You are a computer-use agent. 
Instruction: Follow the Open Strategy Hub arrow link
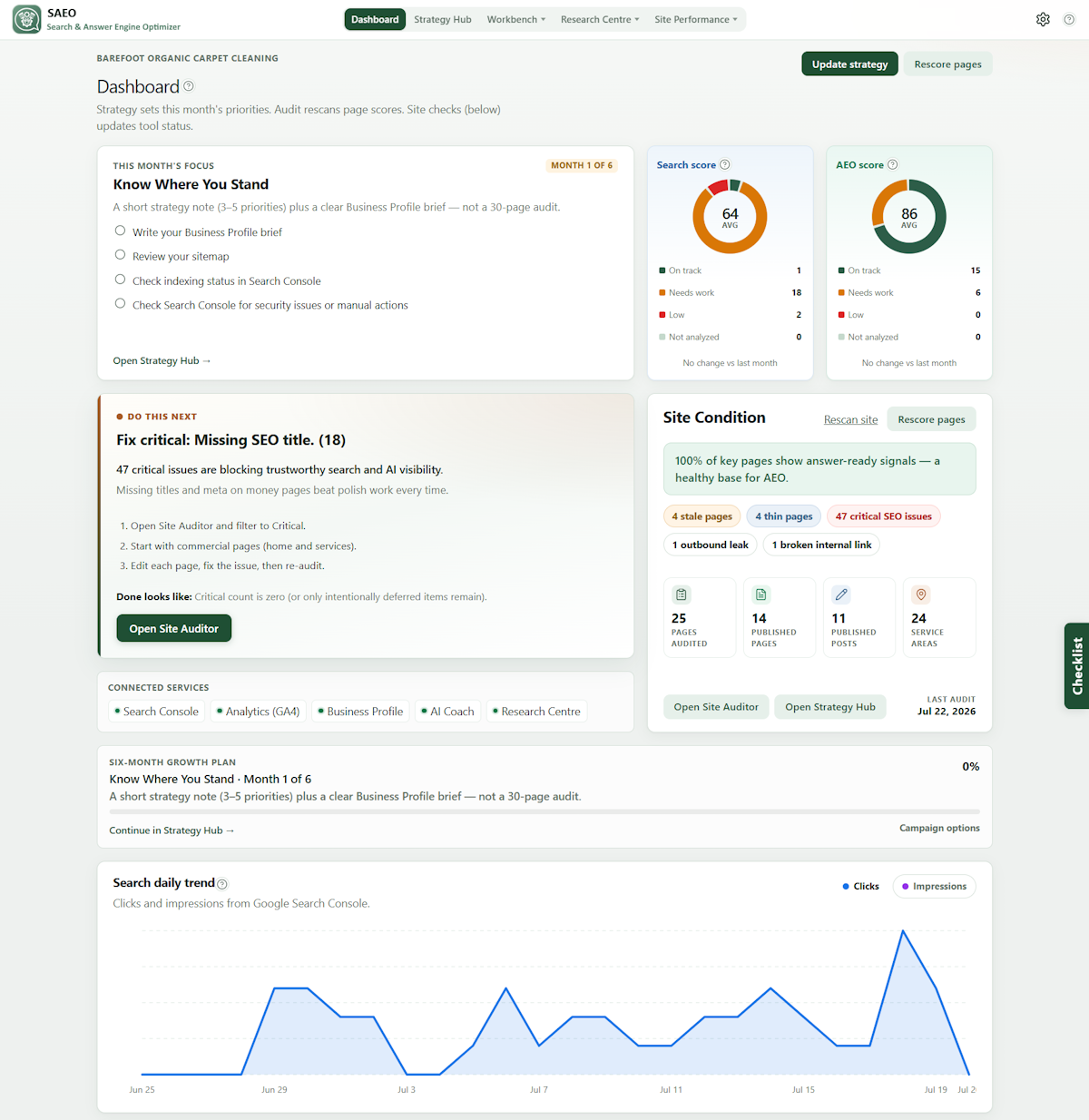coord(162,360)
